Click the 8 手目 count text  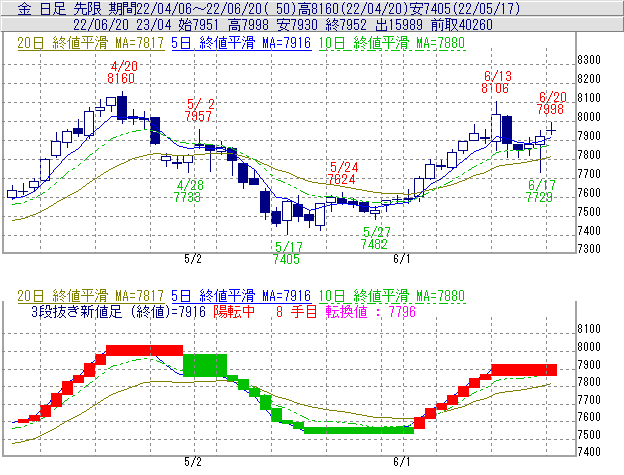click(x=296, y=311)
